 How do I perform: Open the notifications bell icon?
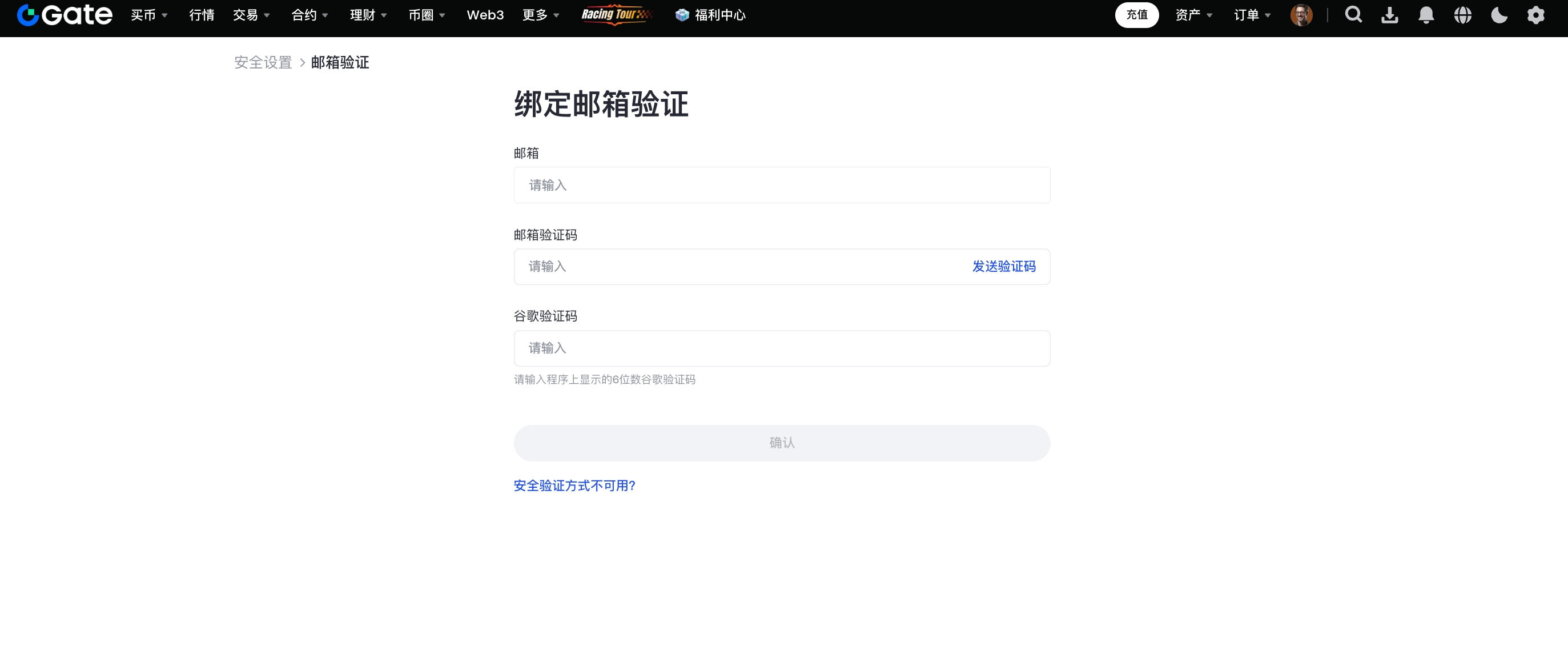click(x=1426, y=15)
